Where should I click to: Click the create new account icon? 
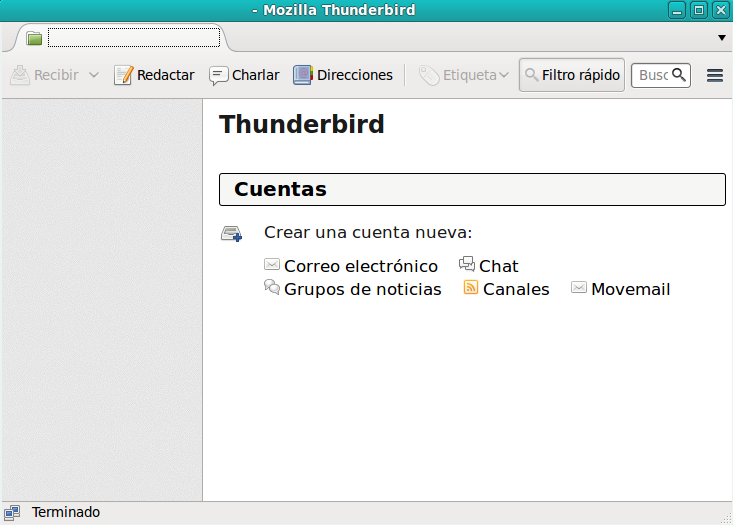[231, 233]
